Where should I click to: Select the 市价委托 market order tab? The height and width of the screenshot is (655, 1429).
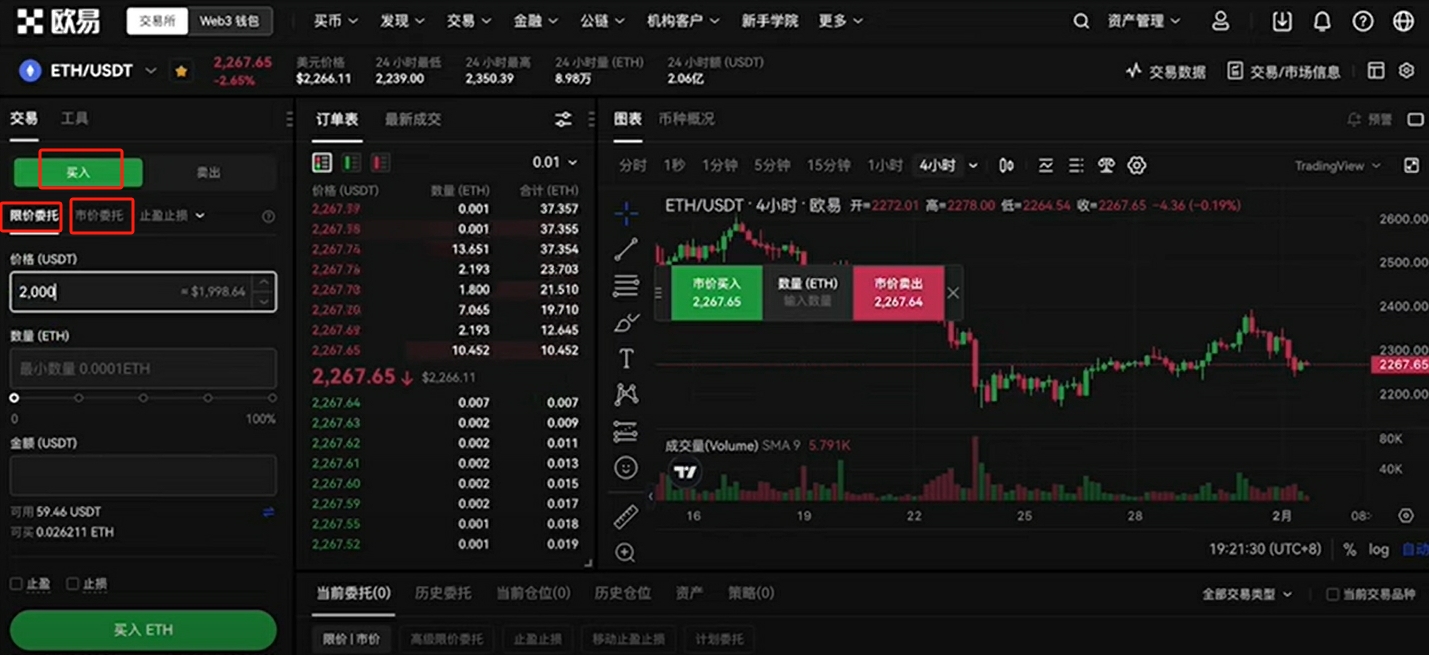pos(99,215)
